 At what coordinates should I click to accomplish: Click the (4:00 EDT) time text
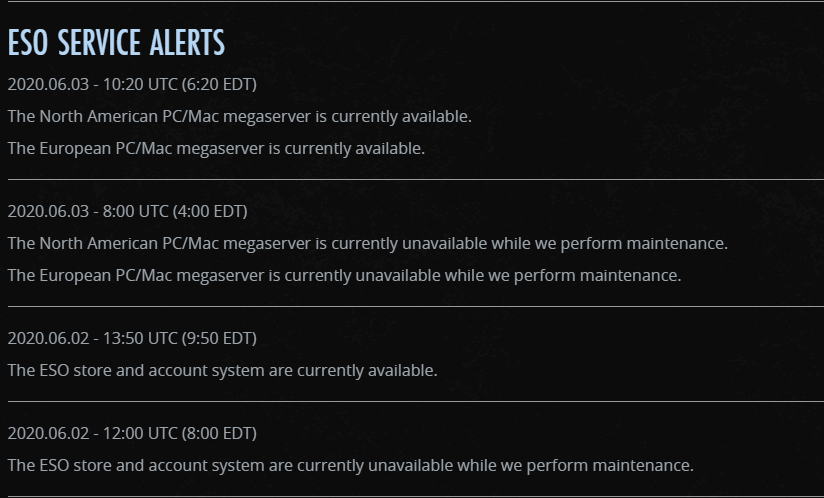coord(210,211)
